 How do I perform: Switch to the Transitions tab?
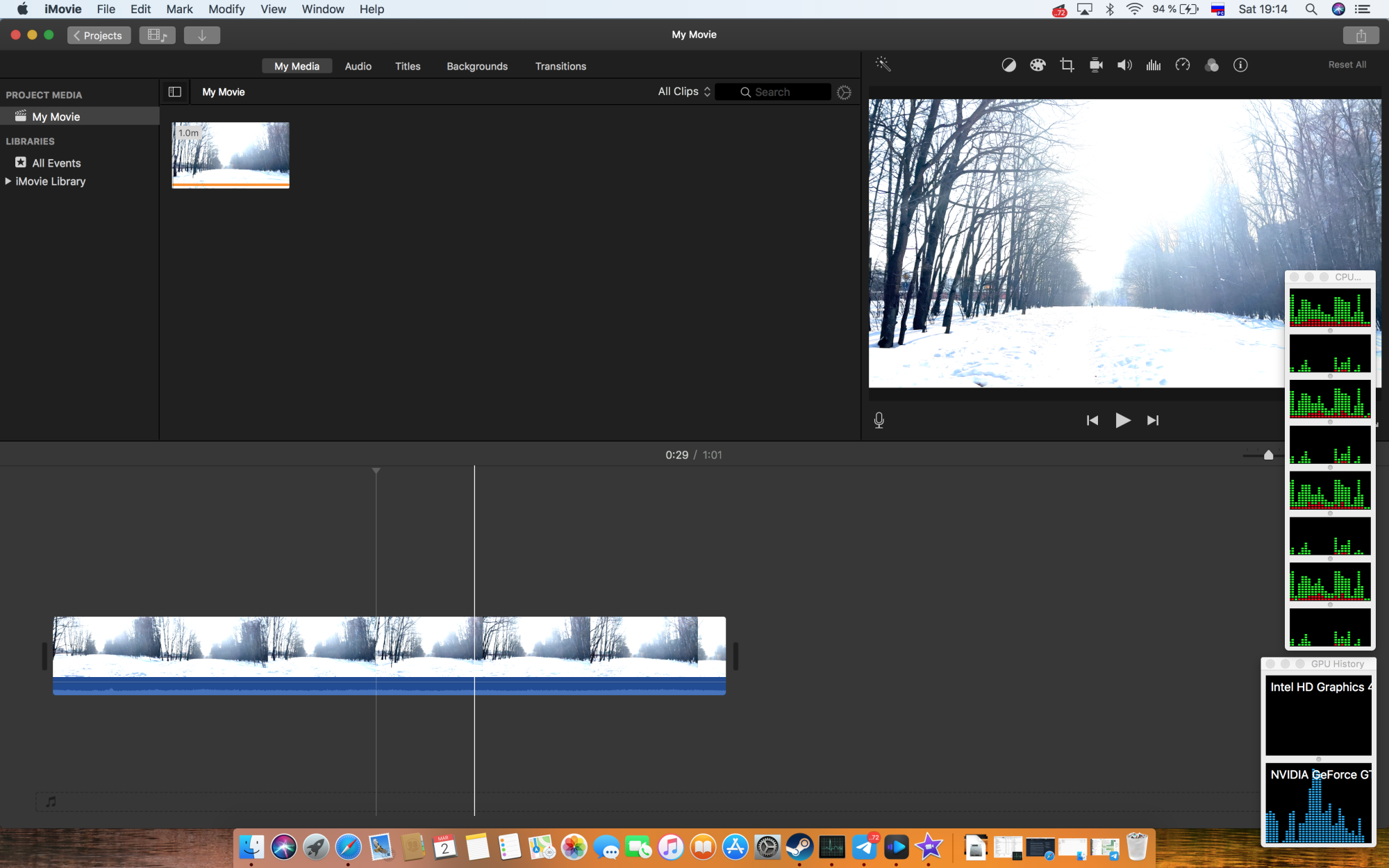pyautogui.click(x=560, y=66)
